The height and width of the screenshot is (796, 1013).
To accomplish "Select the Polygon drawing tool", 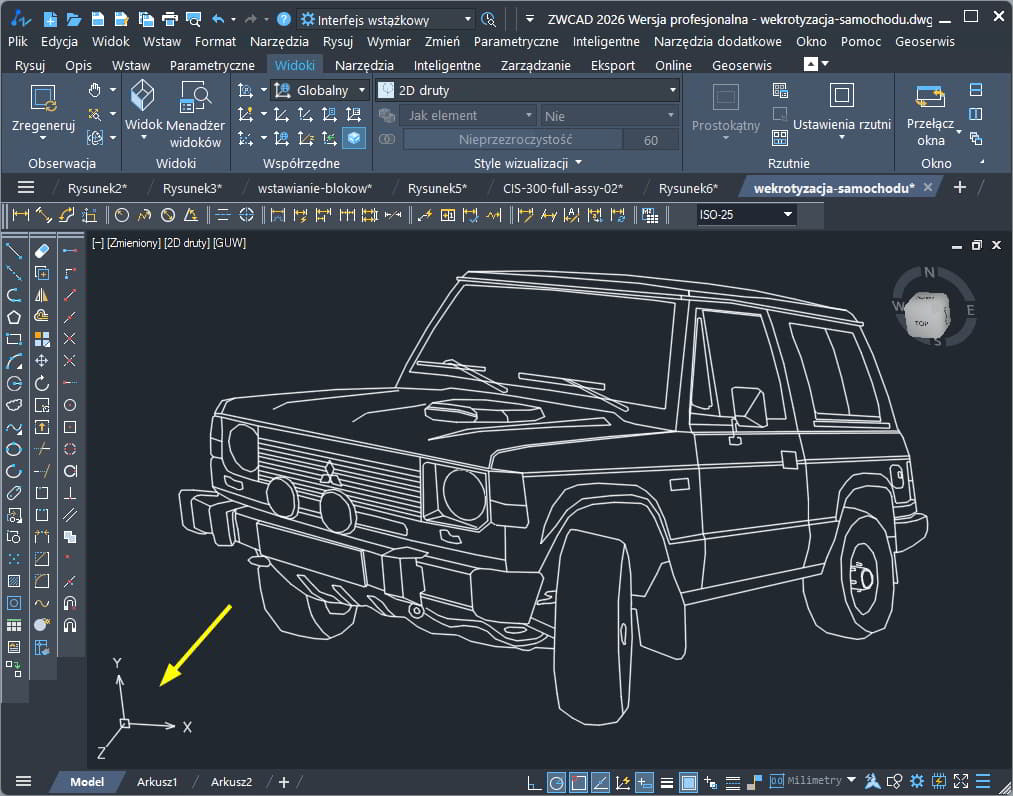I will tap(14, 317).
